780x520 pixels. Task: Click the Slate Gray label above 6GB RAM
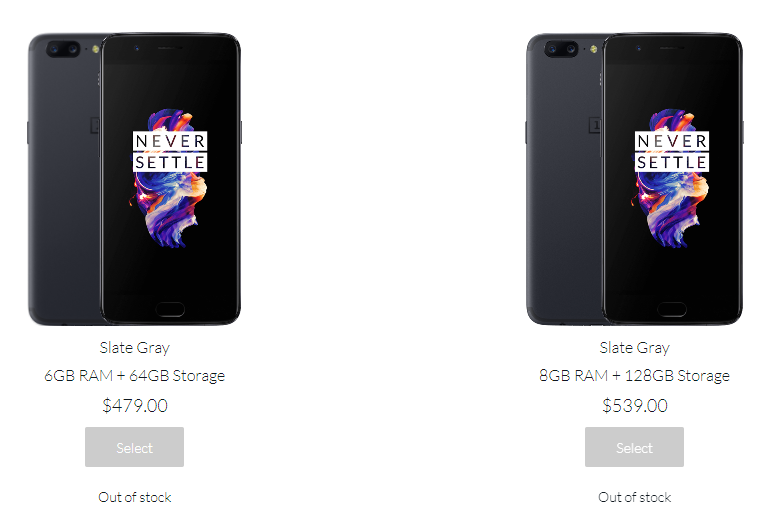pos(134,348)
